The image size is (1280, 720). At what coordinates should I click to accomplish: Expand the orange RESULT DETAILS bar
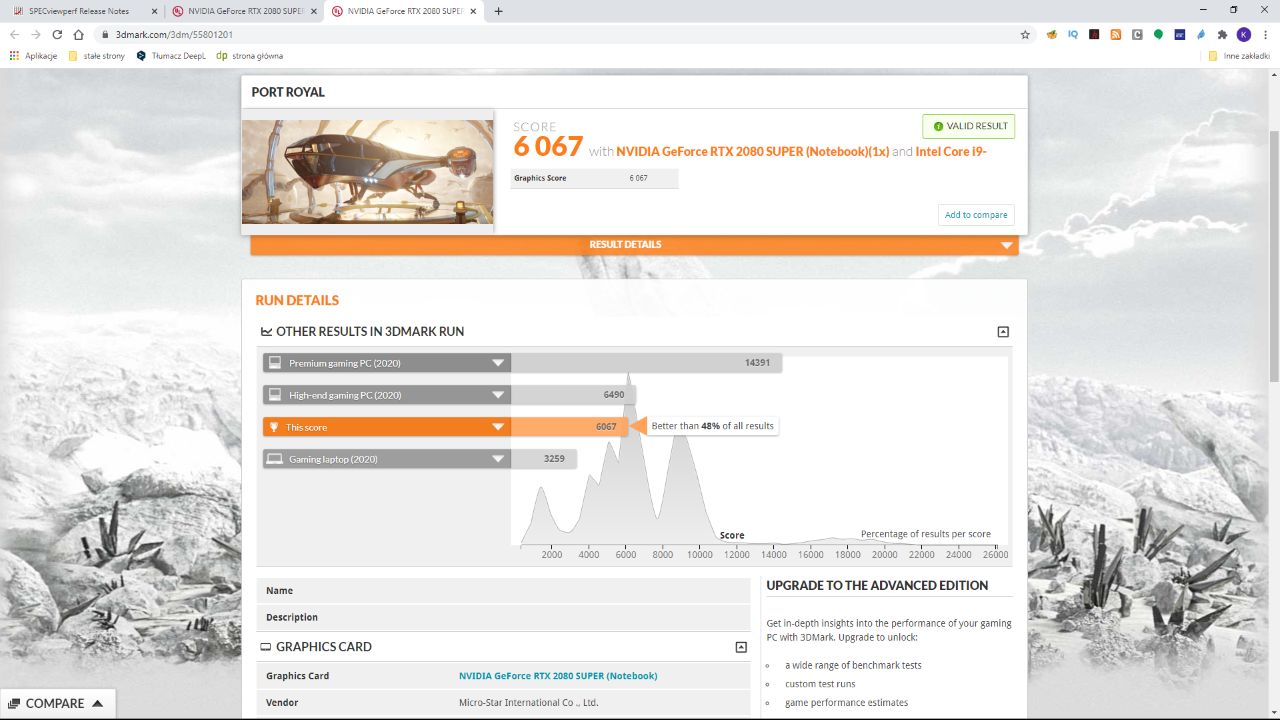(634, 245)
